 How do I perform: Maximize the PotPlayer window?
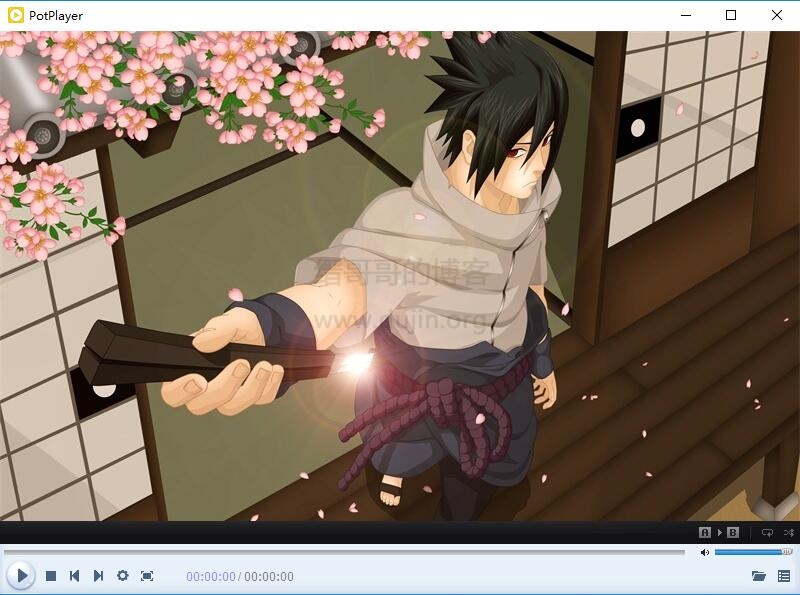731,15
